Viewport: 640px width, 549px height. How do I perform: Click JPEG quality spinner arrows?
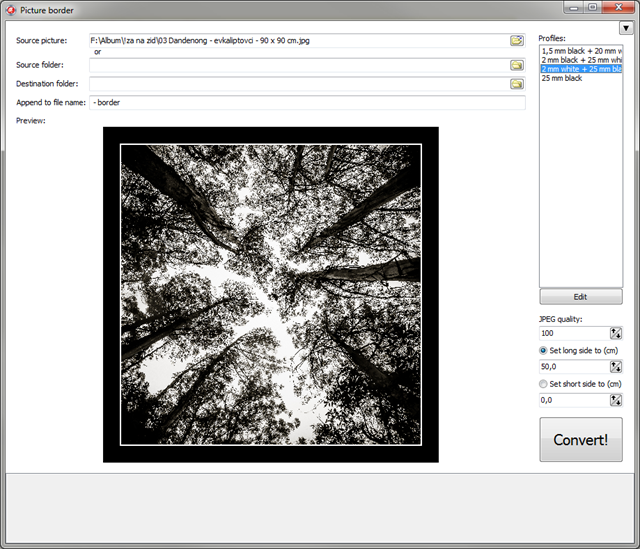(616, 333)
